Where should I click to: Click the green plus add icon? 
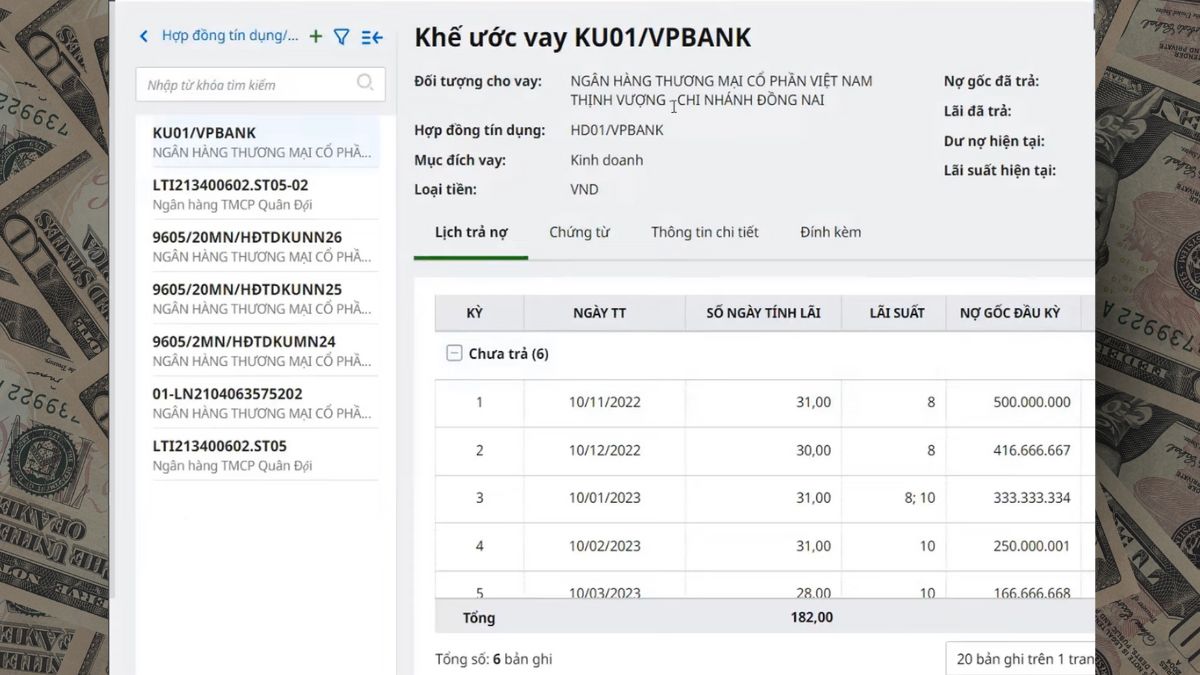point(316,37)
